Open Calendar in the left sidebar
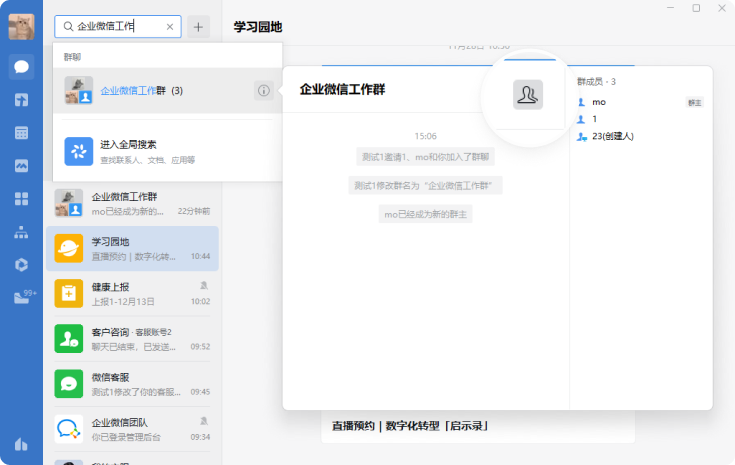The height and width of the screenshot is (465, 735). pos(21,133)
